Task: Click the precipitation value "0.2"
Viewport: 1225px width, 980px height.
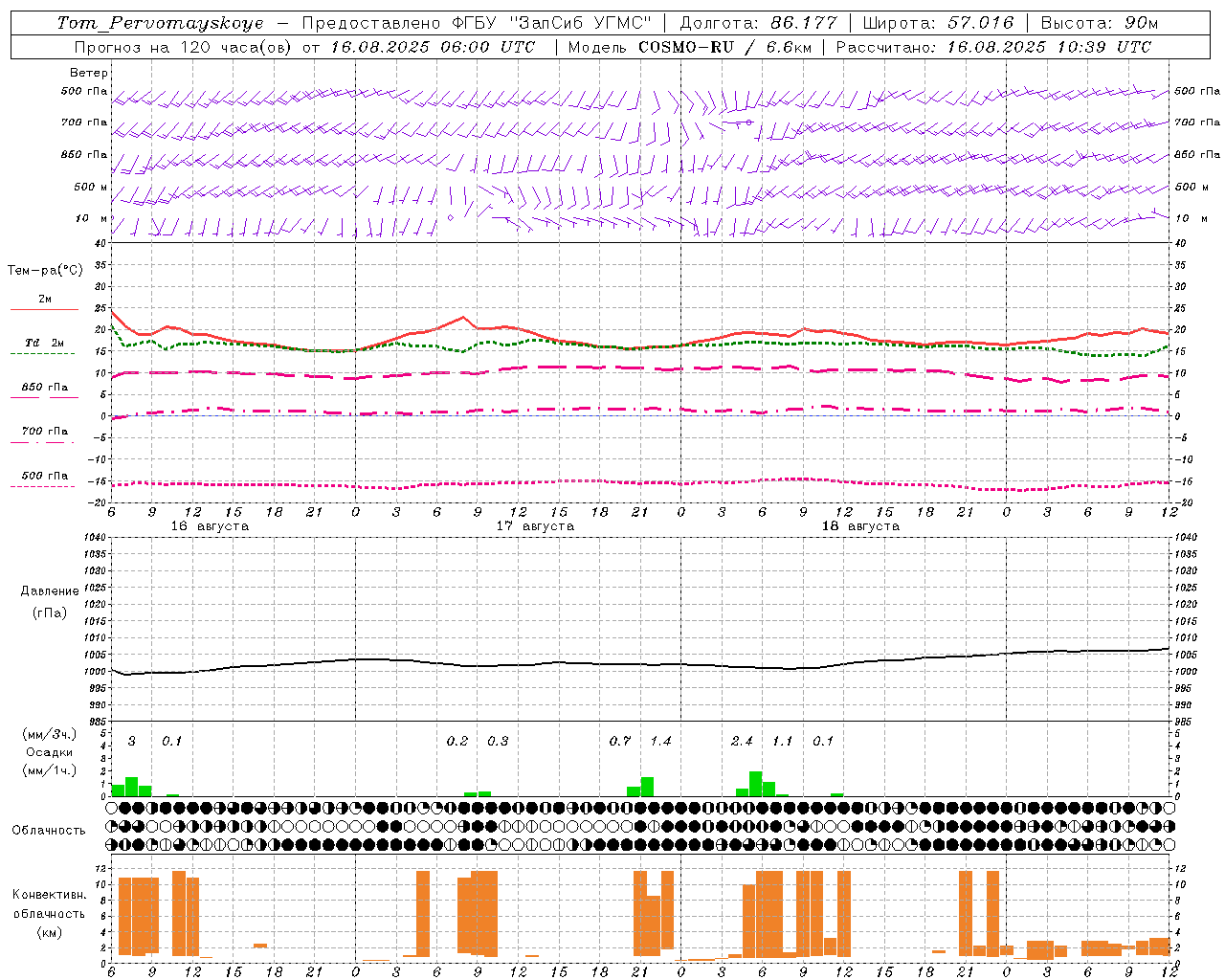Action: (457, 741)
